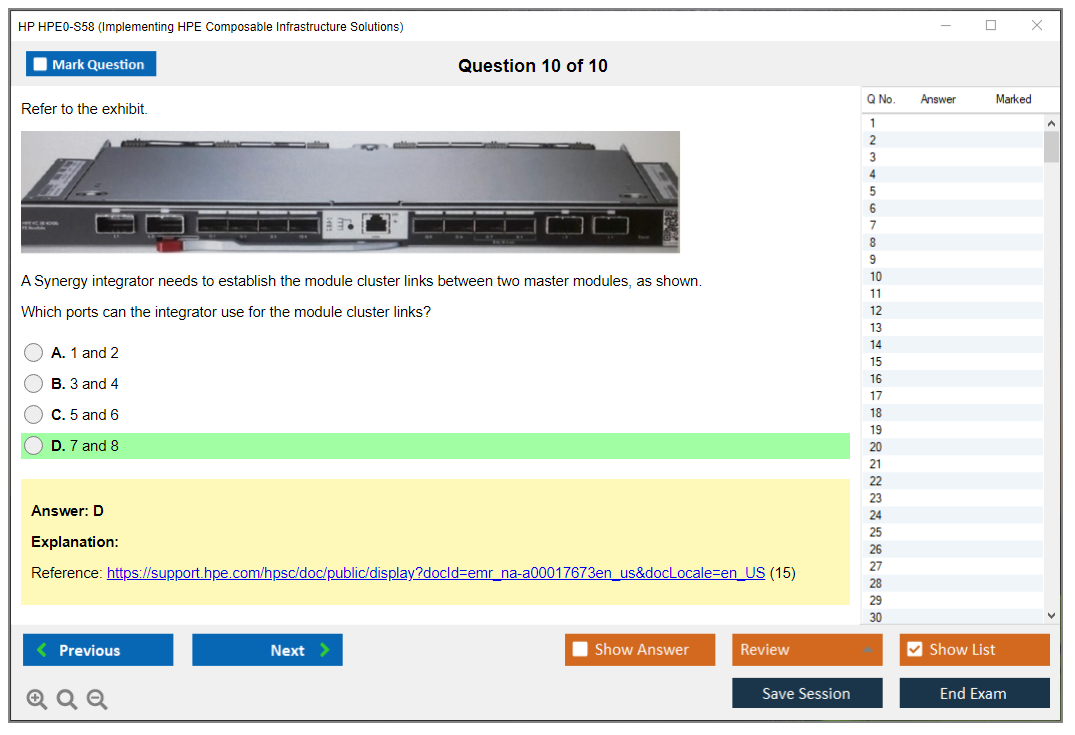The image size is (1075, 735).
Task: Go to the Previous question
Action: [x=98, y=650]
